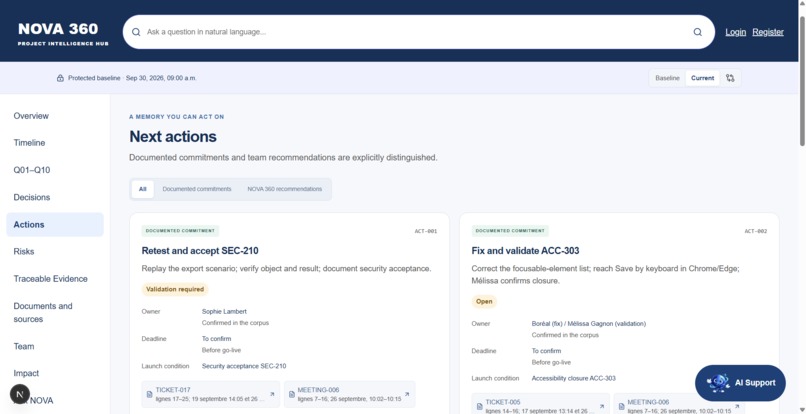Click the Validation required status badge
Viewport: 806px width, 414px height.
175,290
